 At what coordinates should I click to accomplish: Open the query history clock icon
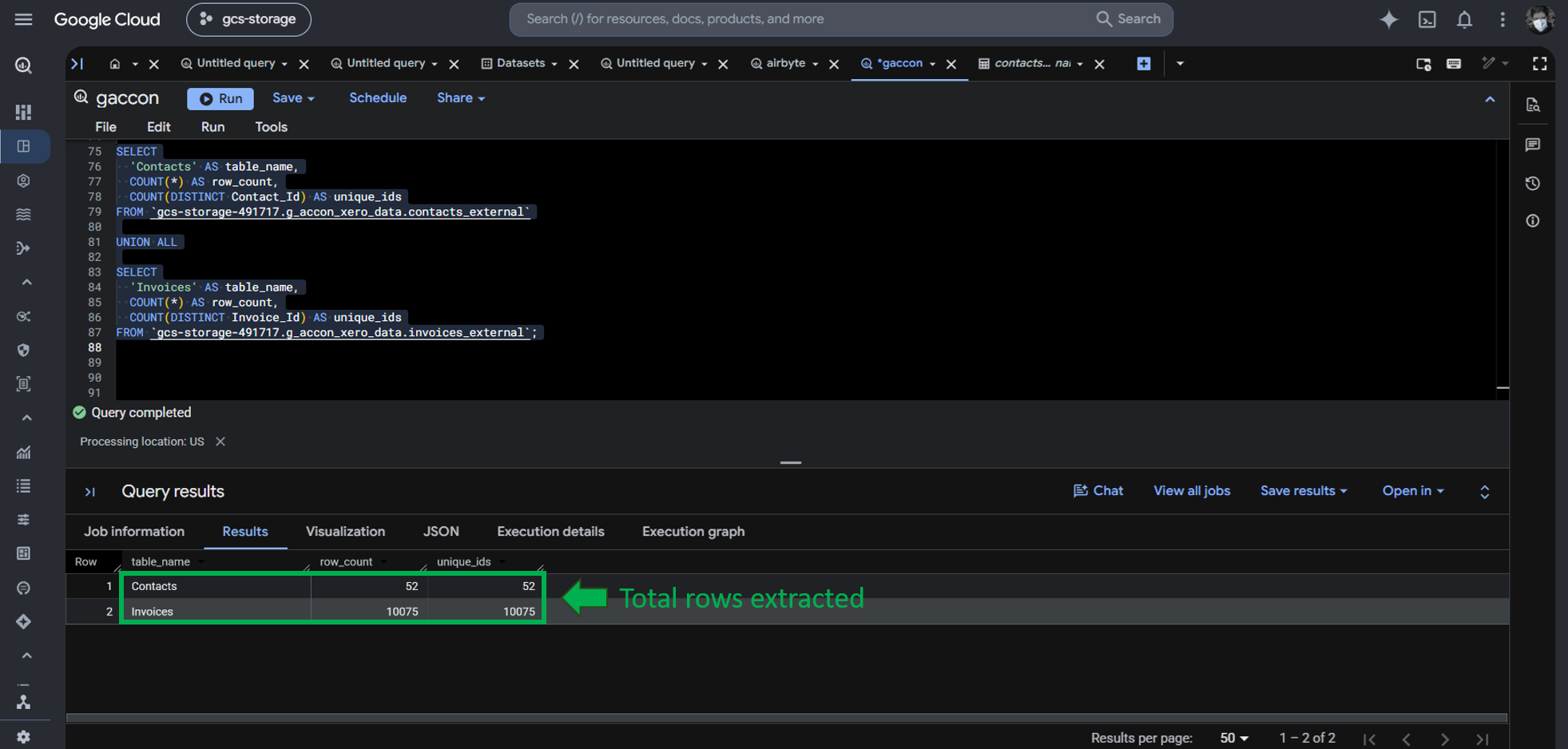(x=1532, y=184)
